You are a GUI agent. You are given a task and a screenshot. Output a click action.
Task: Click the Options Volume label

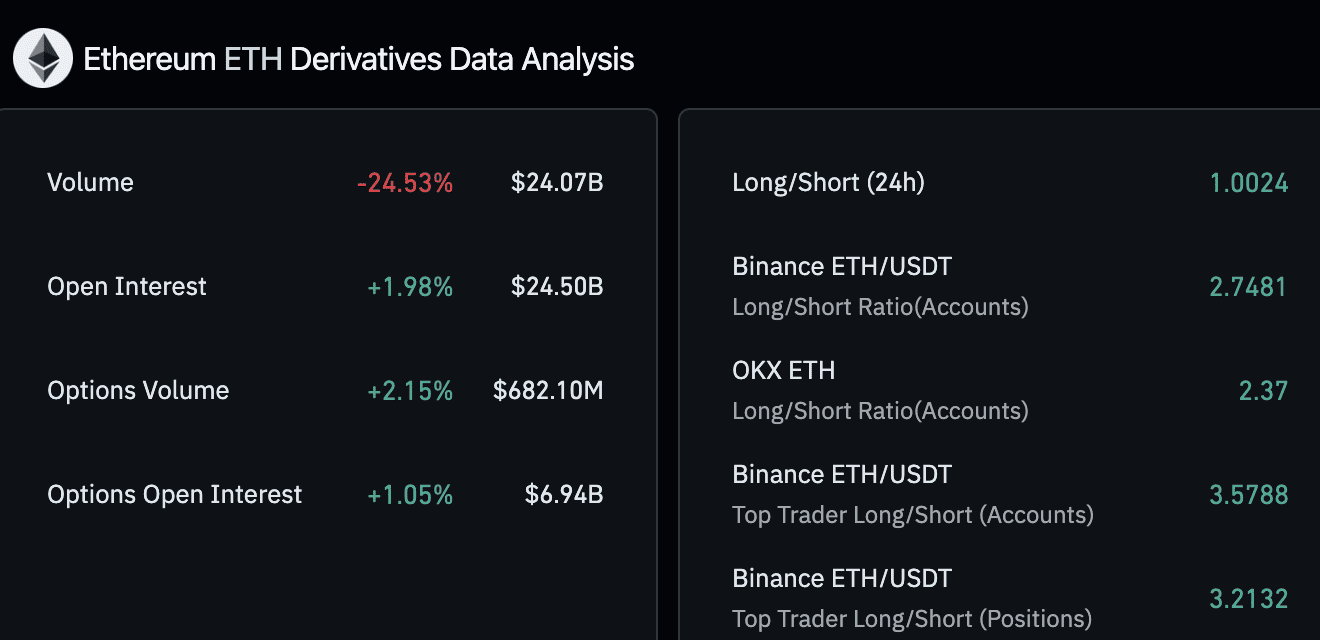click(138, 390)
